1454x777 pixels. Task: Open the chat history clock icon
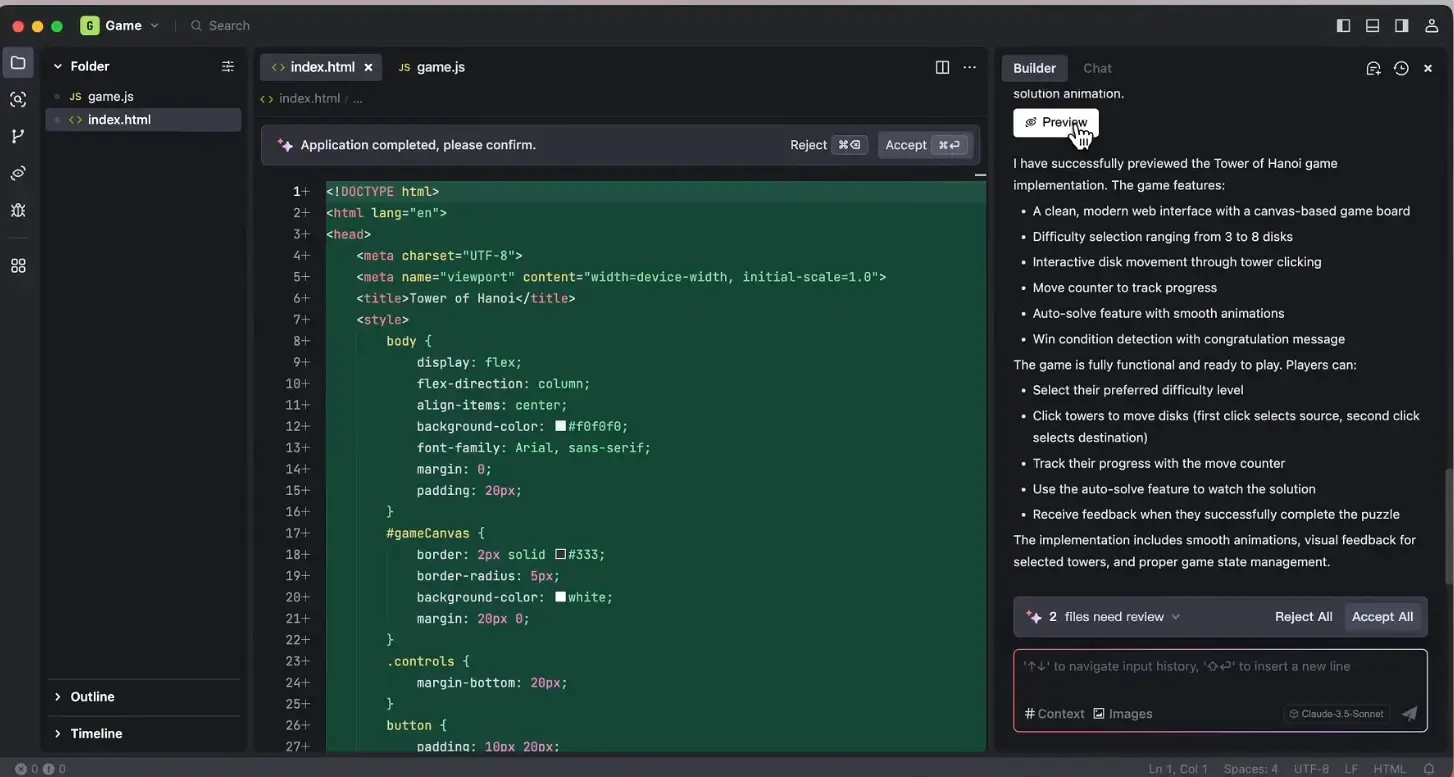(x=1401, y=68)
